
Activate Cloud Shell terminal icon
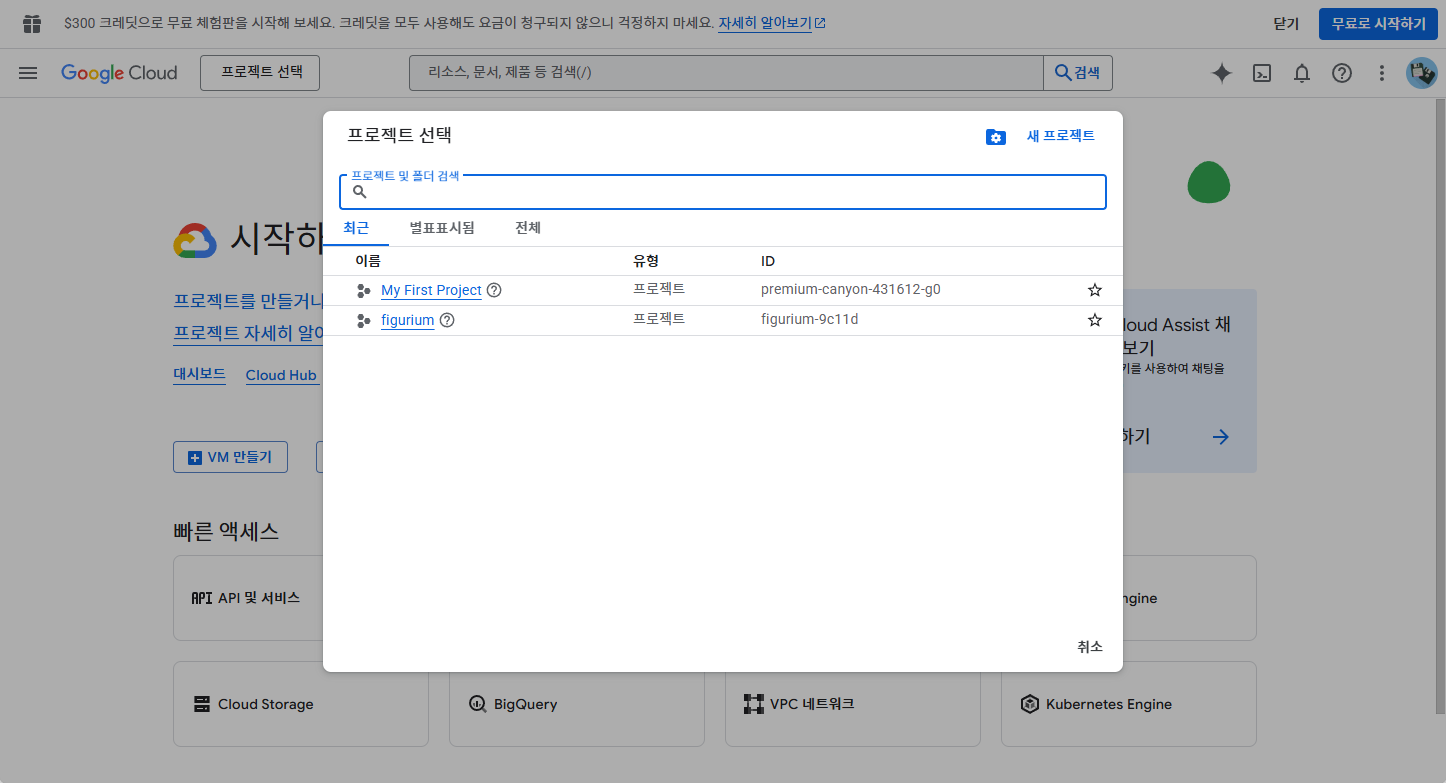coord(1262,73)
